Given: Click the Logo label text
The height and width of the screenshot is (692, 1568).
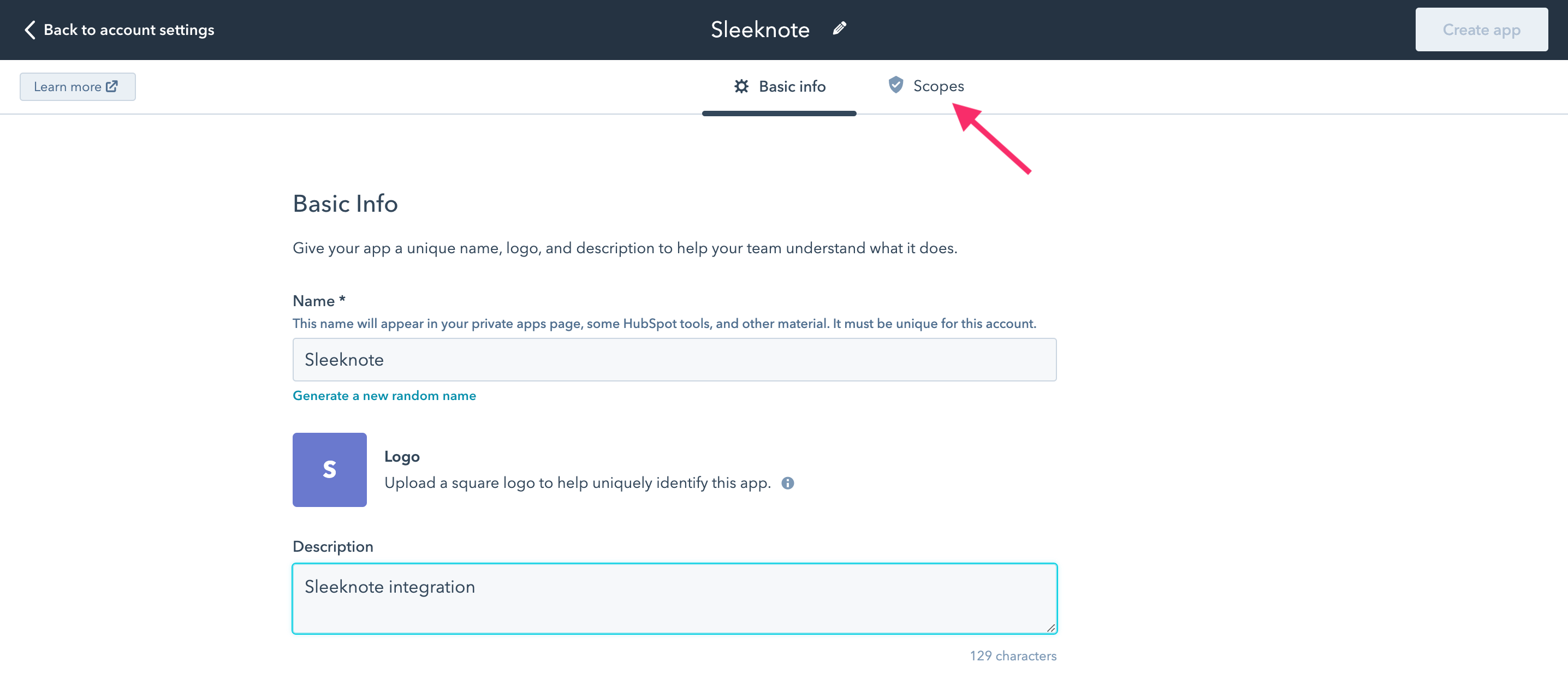Looking at the screenshot, I should 402,456.
